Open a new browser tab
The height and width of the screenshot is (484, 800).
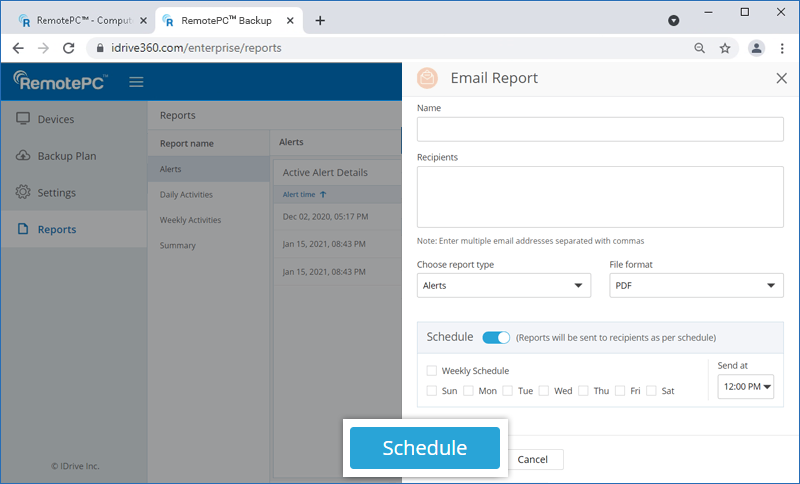point(320,20)
